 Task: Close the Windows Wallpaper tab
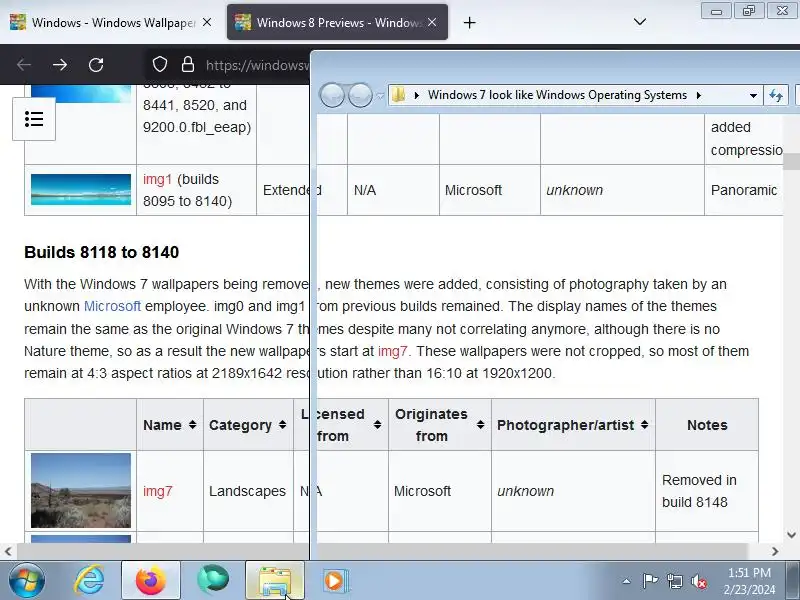tap(207, 22)
